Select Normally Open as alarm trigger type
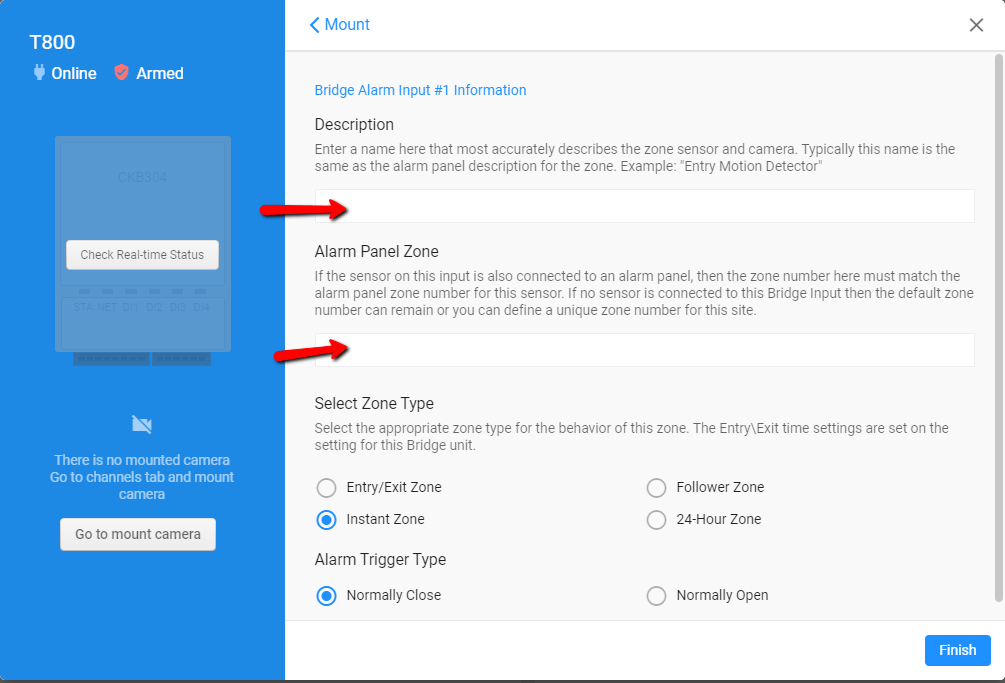 (x=656, y=595)
